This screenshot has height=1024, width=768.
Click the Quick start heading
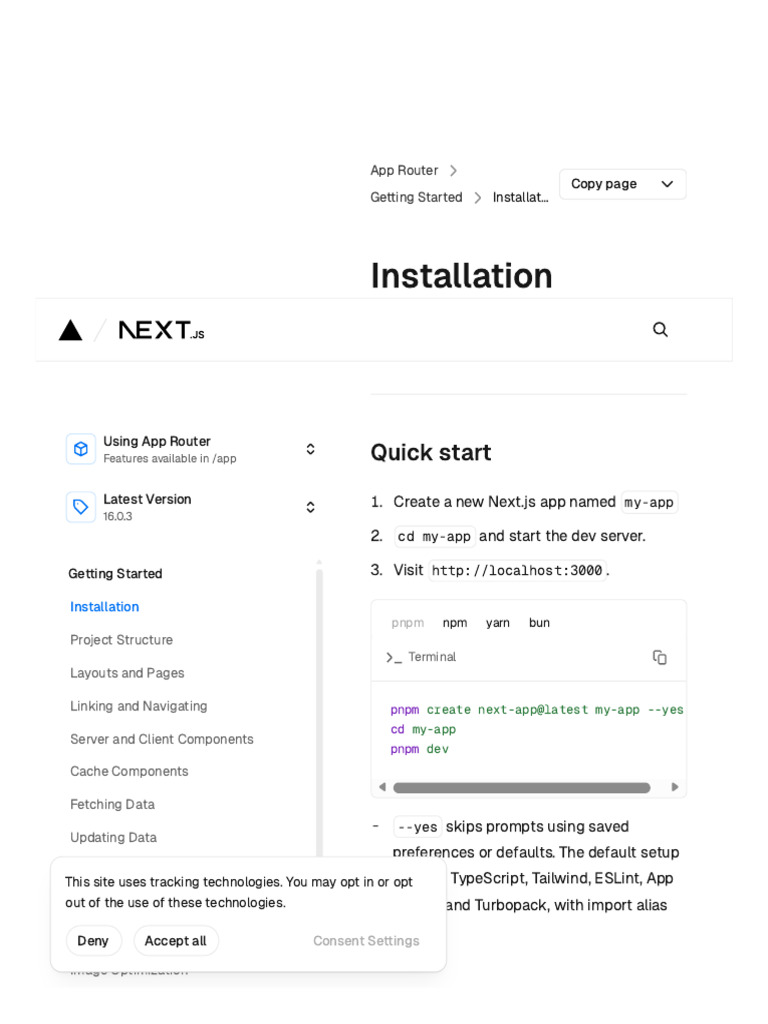pyautogui.click(x=431, y=453)
